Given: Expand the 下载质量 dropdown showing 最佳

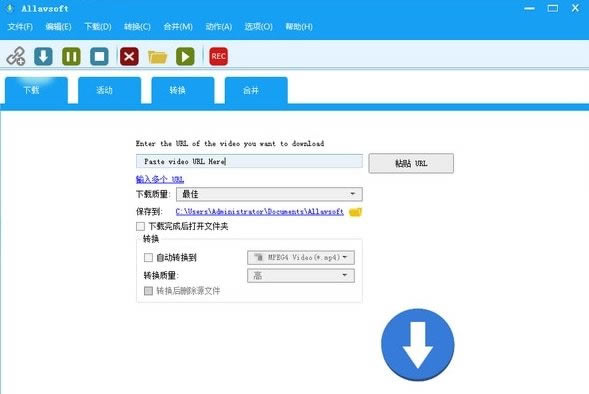Looking at the screenshot, I should (269, 194).
